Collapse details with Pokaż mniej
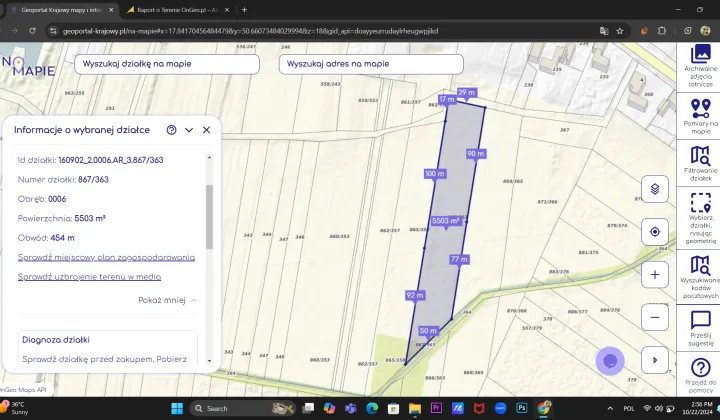 (167, 299)
